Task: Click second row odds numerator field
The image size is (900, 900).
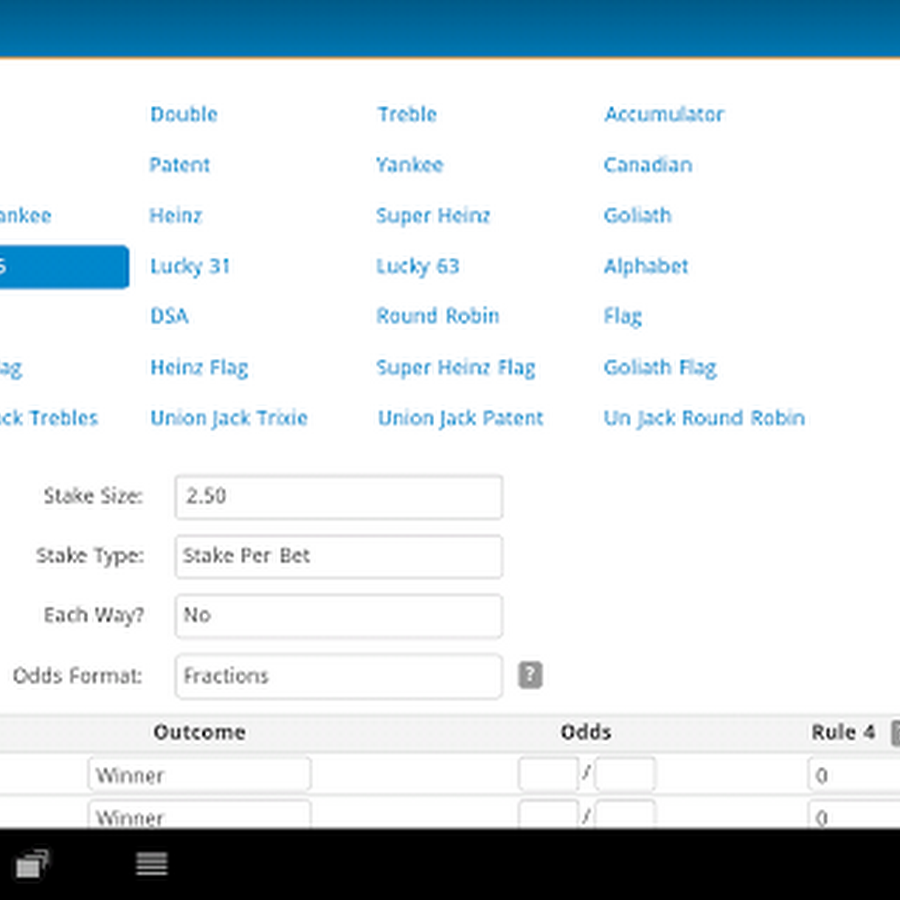Action: point(548,814)
